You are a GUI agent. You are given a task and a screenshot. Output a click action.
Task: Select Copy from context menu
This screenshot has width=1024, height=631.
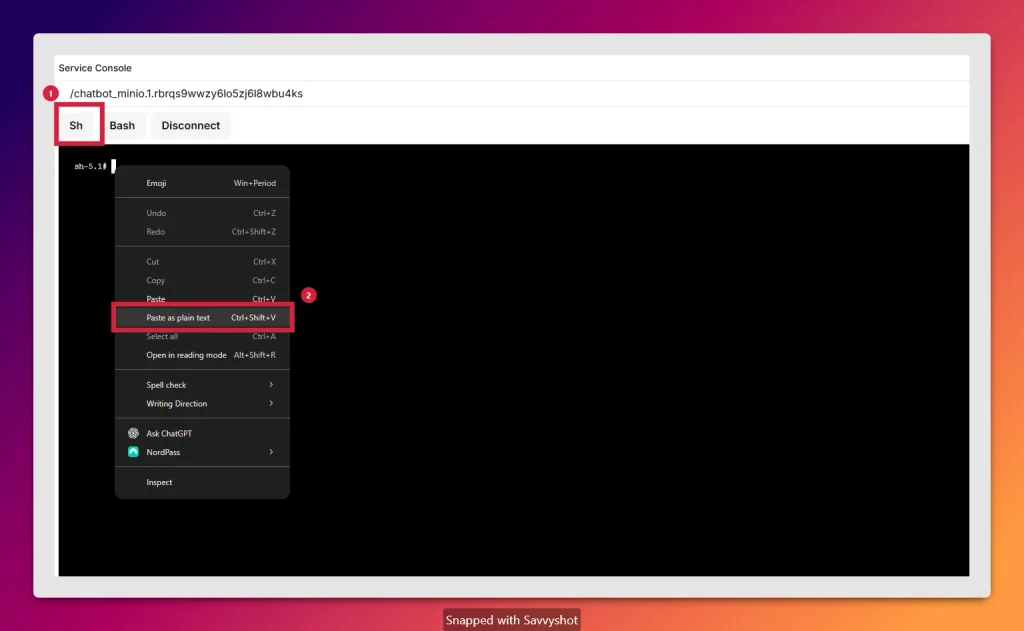pos(202,280)
